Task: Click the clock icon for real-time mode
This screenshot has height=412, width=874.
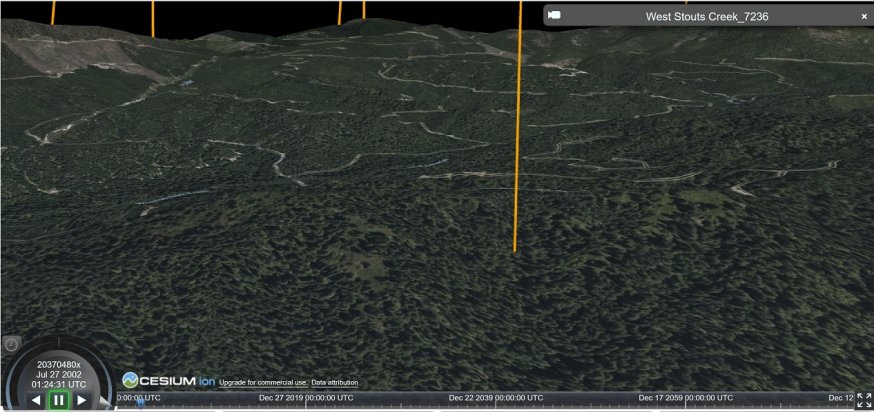Action: point(11,344)
